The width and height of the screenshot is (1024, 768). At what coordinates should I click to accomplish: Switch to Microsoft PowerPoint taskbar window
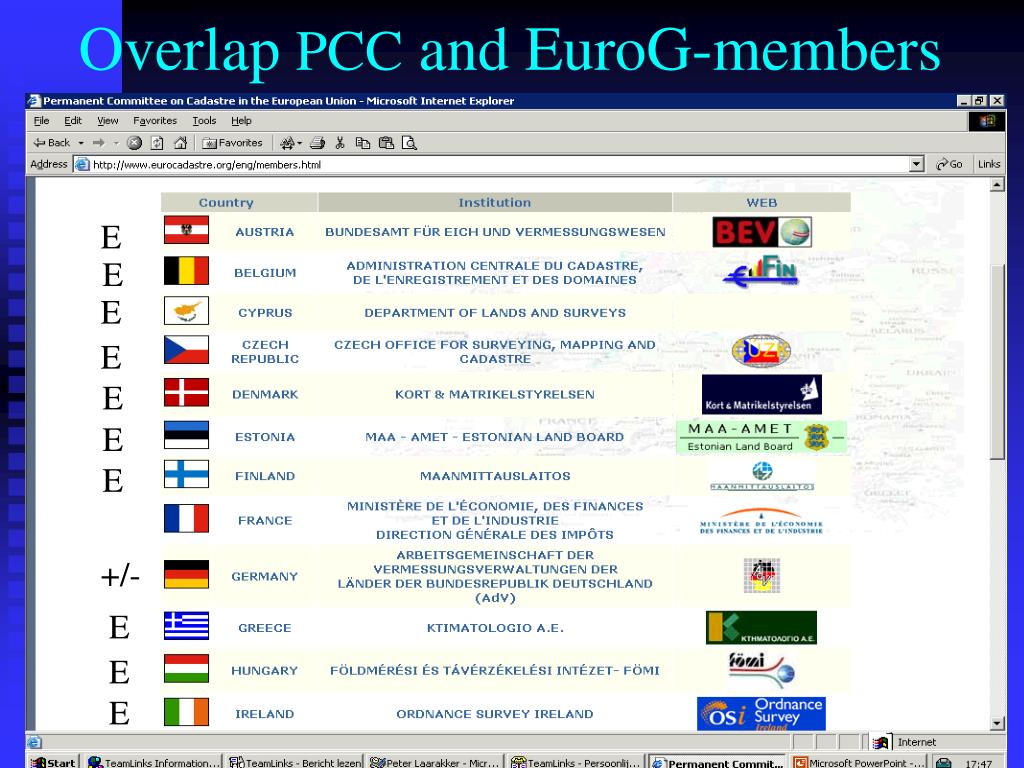[857, 762]
